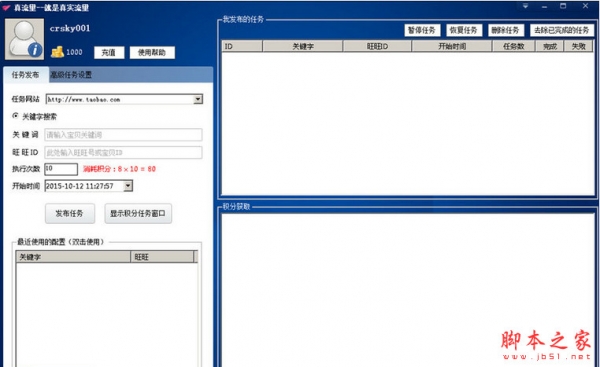Open the 开始时间 date picker dropdown
The height and width of the screenshot is (367, 600).
click(128, 186)
